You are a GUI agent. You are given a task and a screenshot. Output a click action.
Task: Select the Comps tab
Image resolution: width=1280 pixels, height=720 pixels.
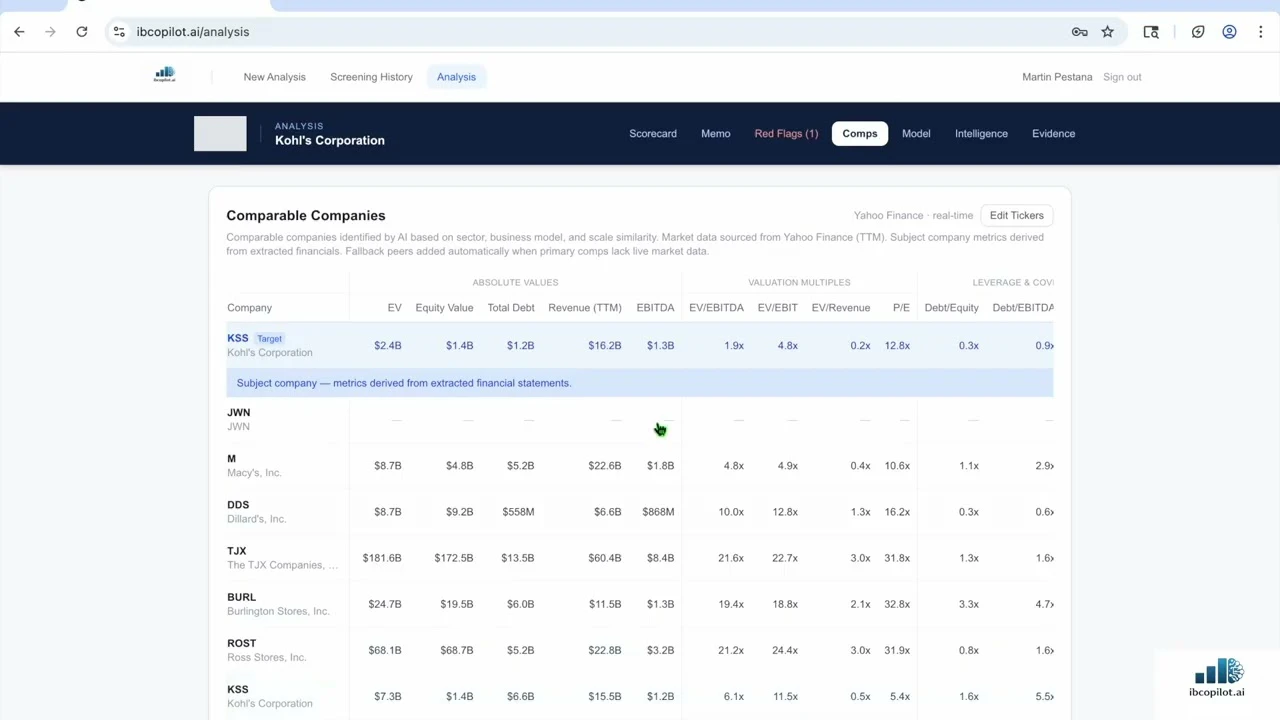click(x=860, y=133)
